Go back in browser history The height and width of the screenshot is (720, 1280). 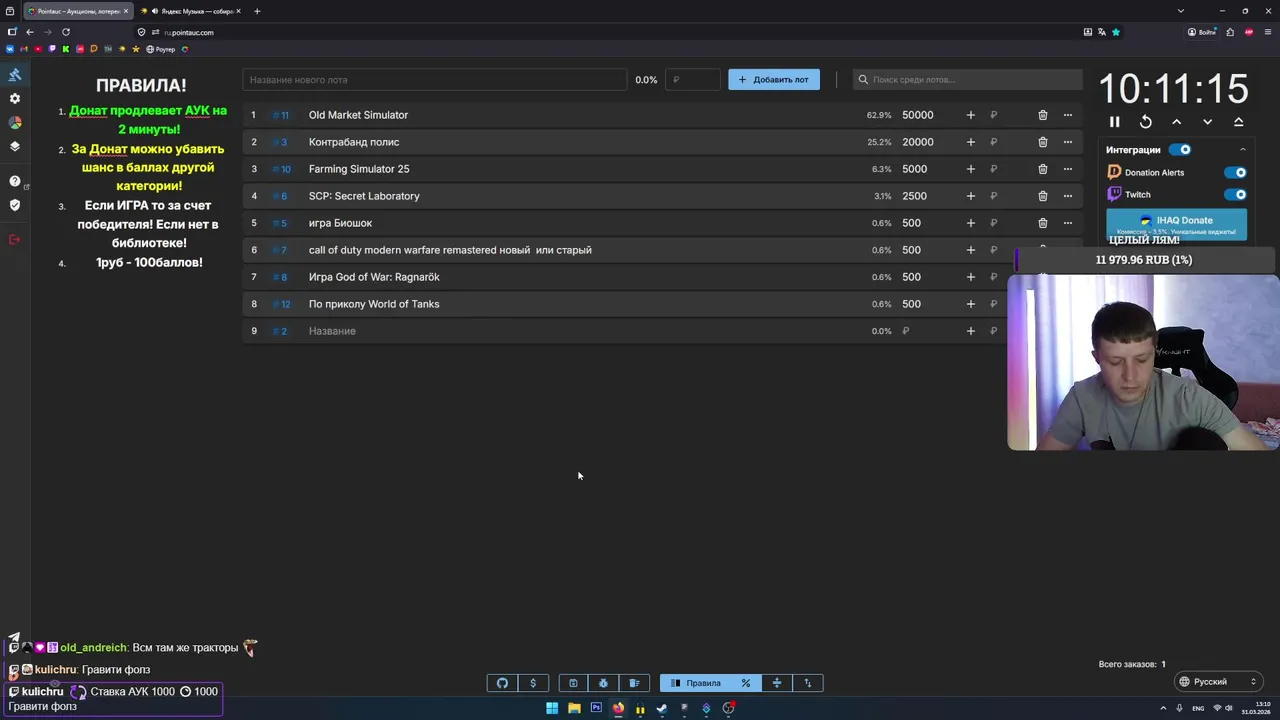[30, 32]
